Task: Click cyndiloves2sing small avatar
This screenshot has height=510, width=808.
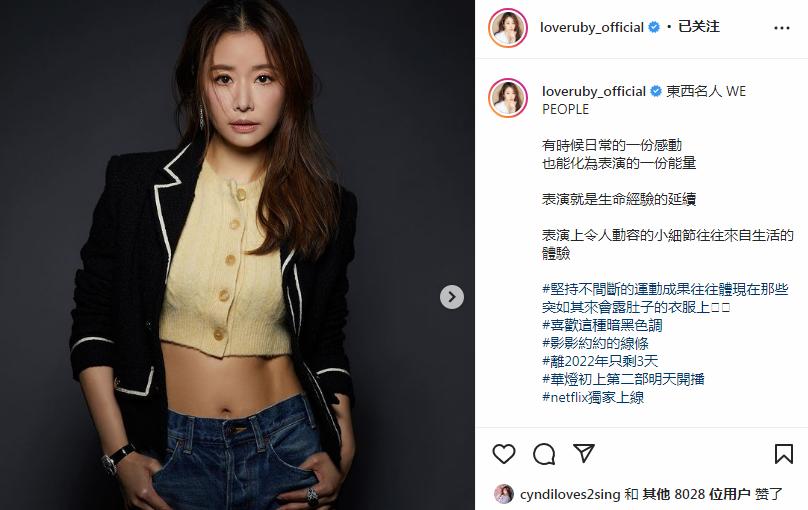Action: pyautogui.click(x=503, y=494)
